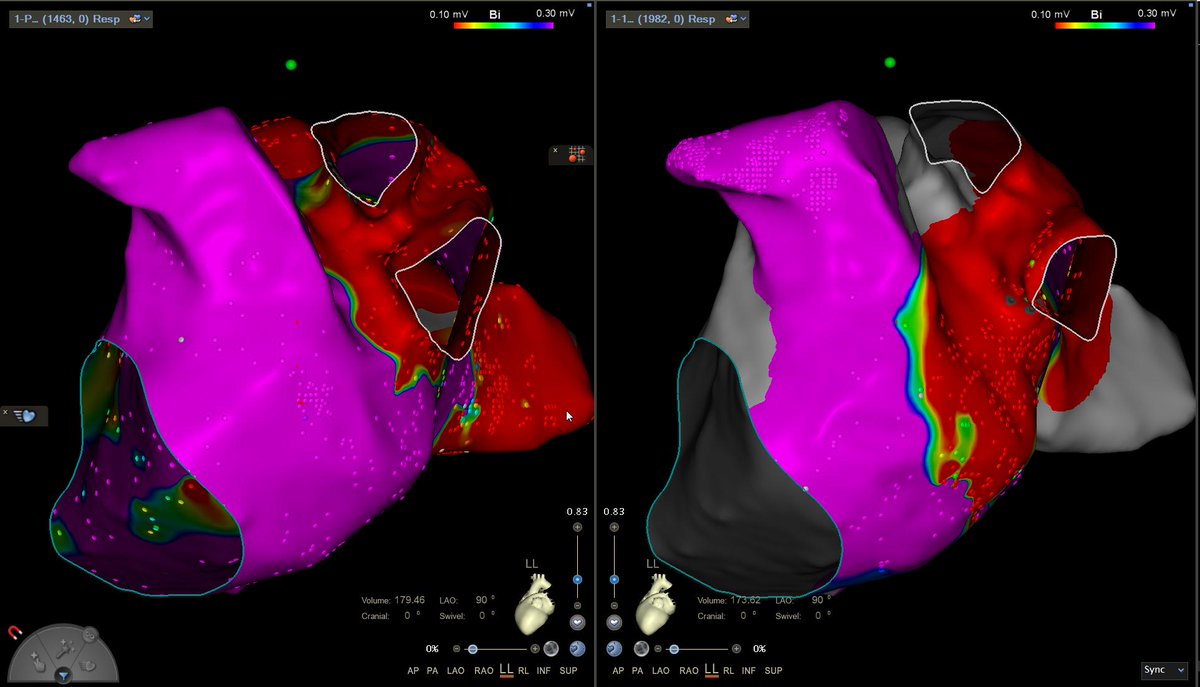Decrease zoom with right map vertical minus
The image size is (1200, 687).
pos(614,606)
